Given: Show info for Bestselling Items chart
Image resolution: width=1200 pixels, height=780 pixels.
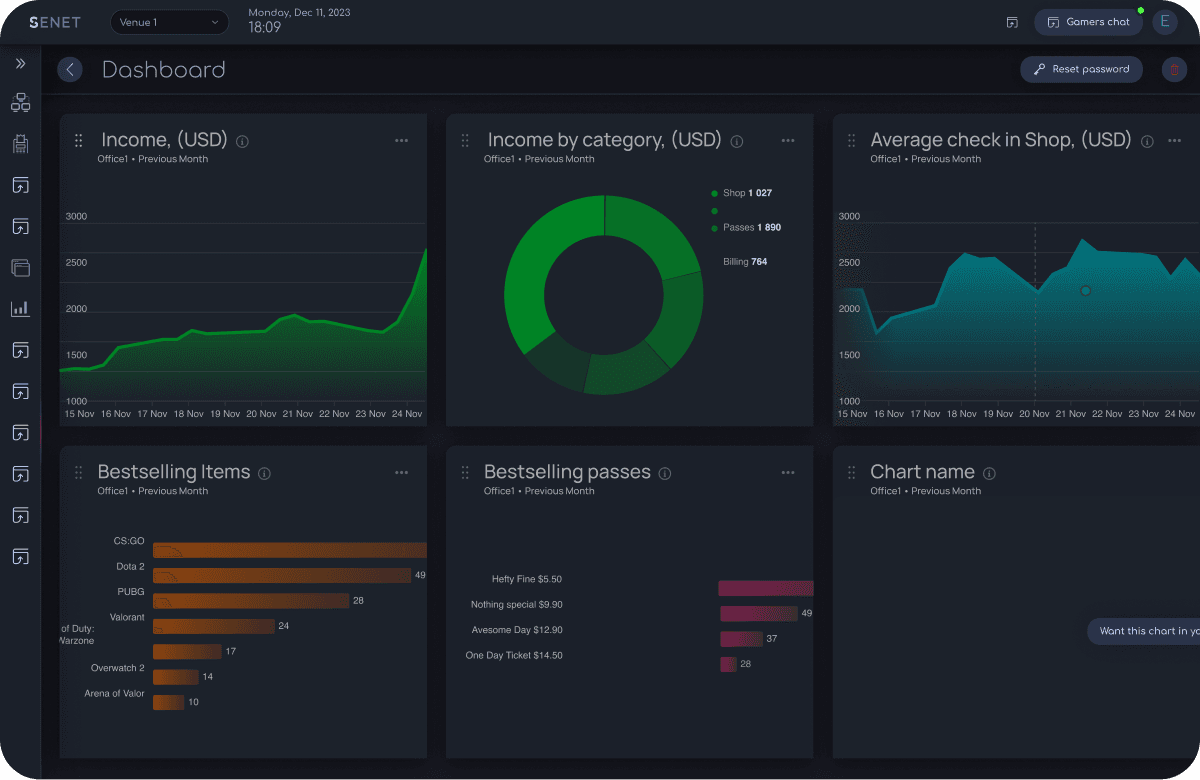Looking at the screenshot, I should 264,474.
